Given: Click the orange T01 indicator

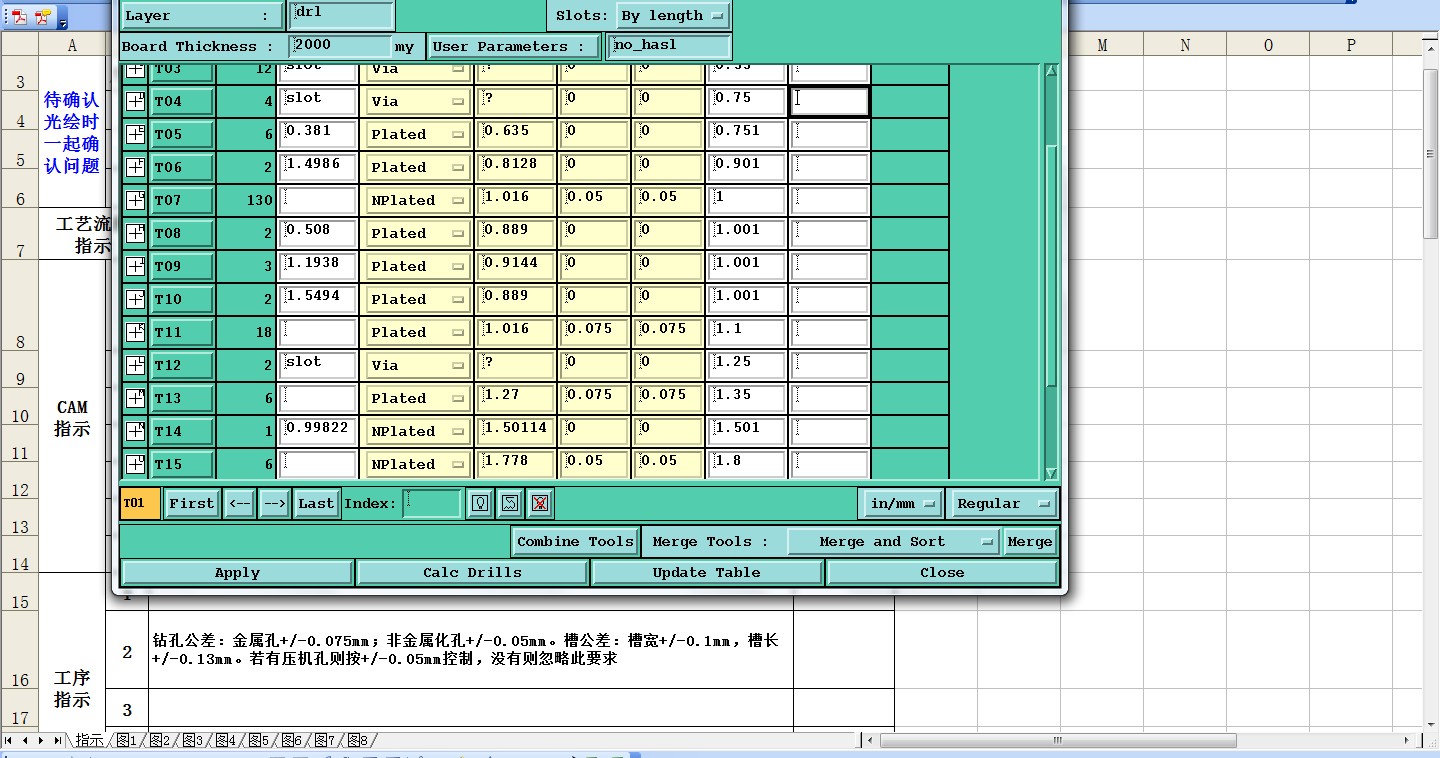Looking at the screenshot, I should [x=140, y=503].
